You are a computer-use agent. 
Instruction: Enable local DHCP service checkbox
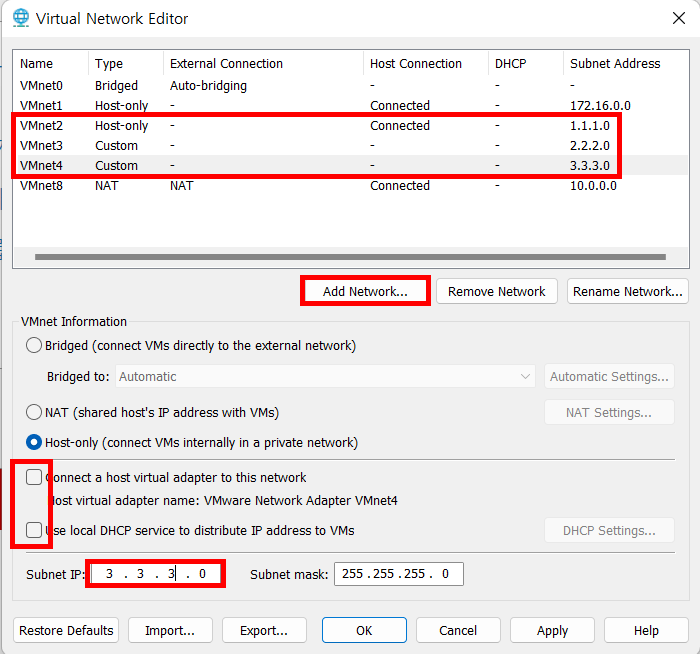pos(34,530)
